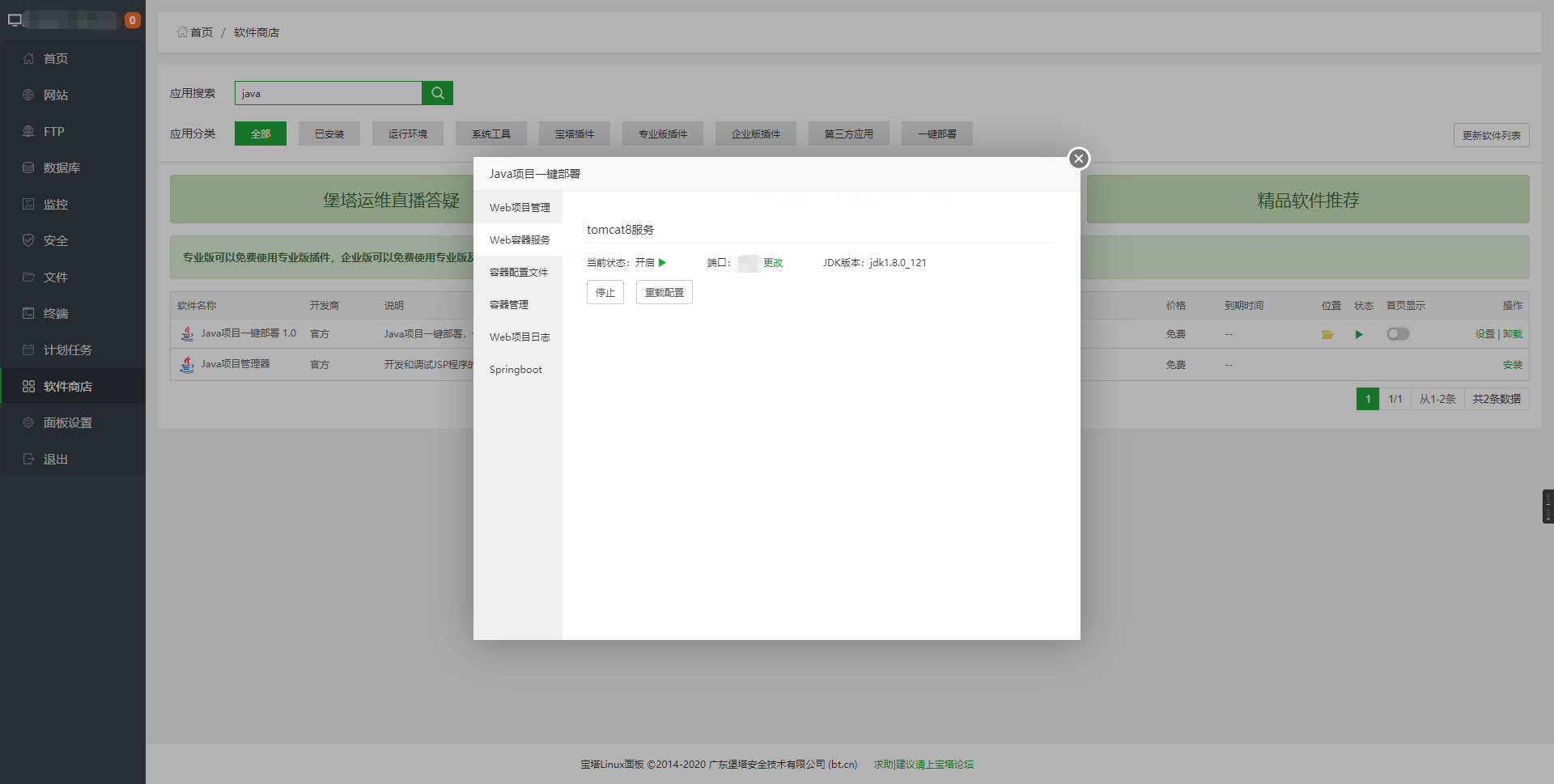Filter apps by 宝塔插件
This screenshot has width=1554, height=784.
tap(575, 133)
